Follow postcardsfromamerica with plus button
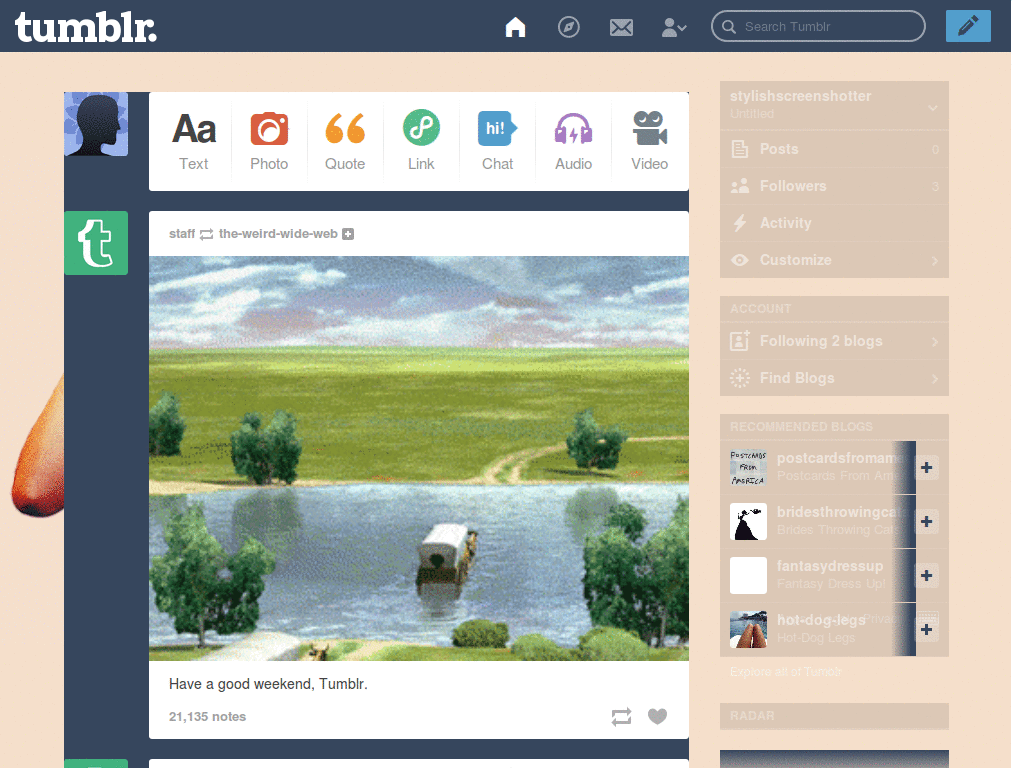 click(927, 468)
